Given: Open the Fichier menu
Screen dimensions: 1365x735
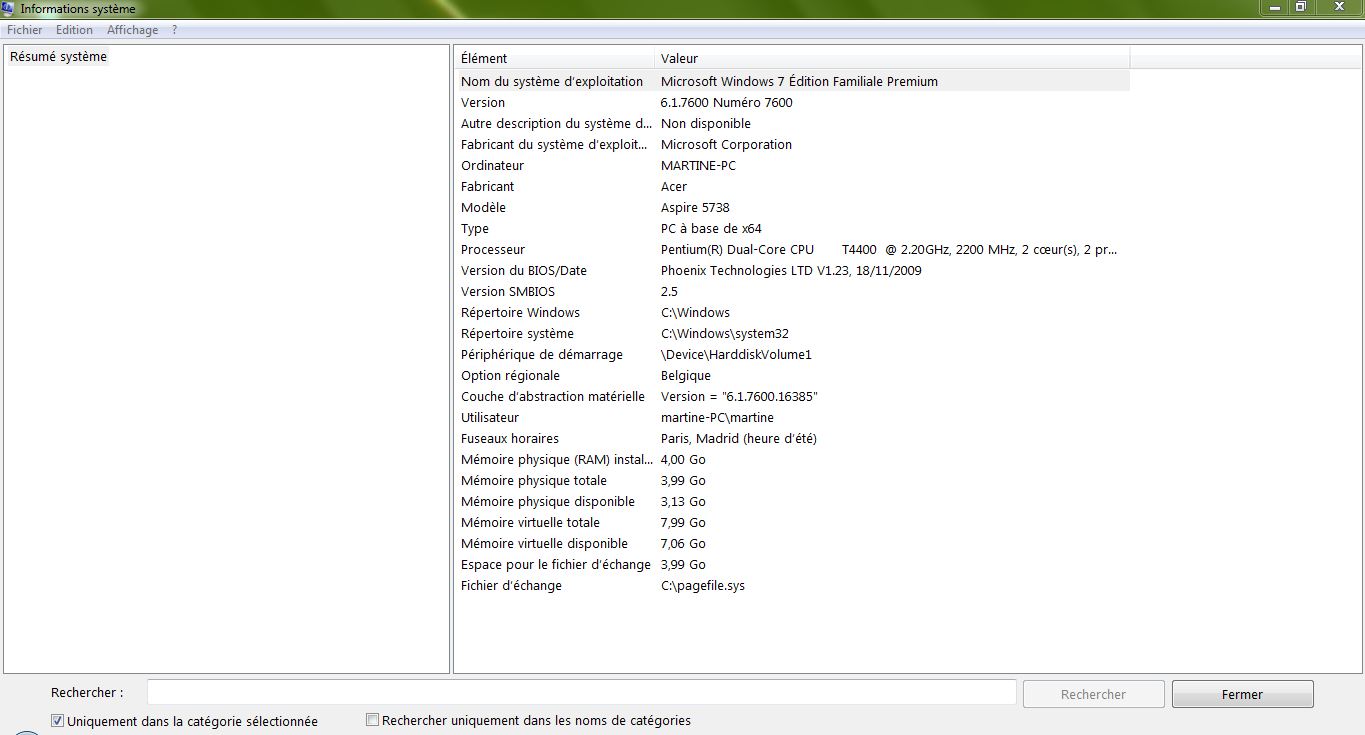Looking at the screenshot, I should click(x=25, y=30).
